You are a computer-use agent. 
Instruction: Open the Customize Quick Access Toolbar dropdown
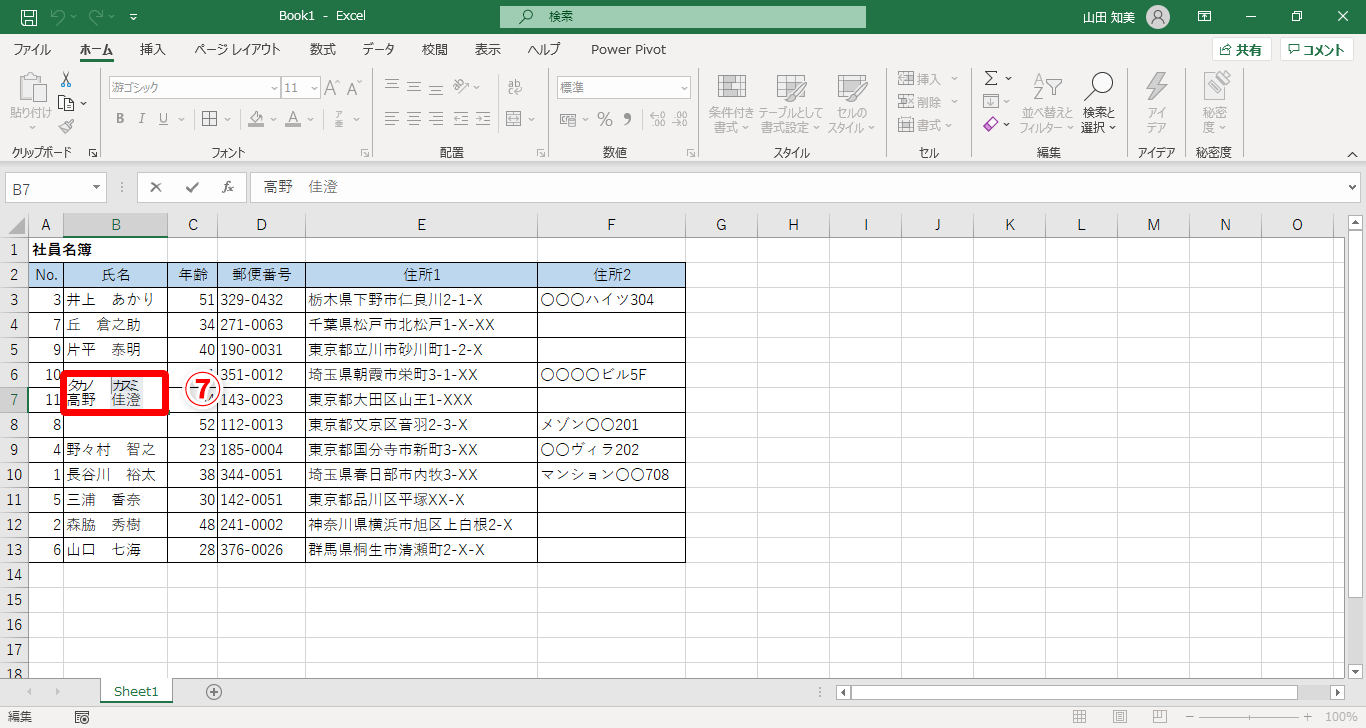coord(134,17)
